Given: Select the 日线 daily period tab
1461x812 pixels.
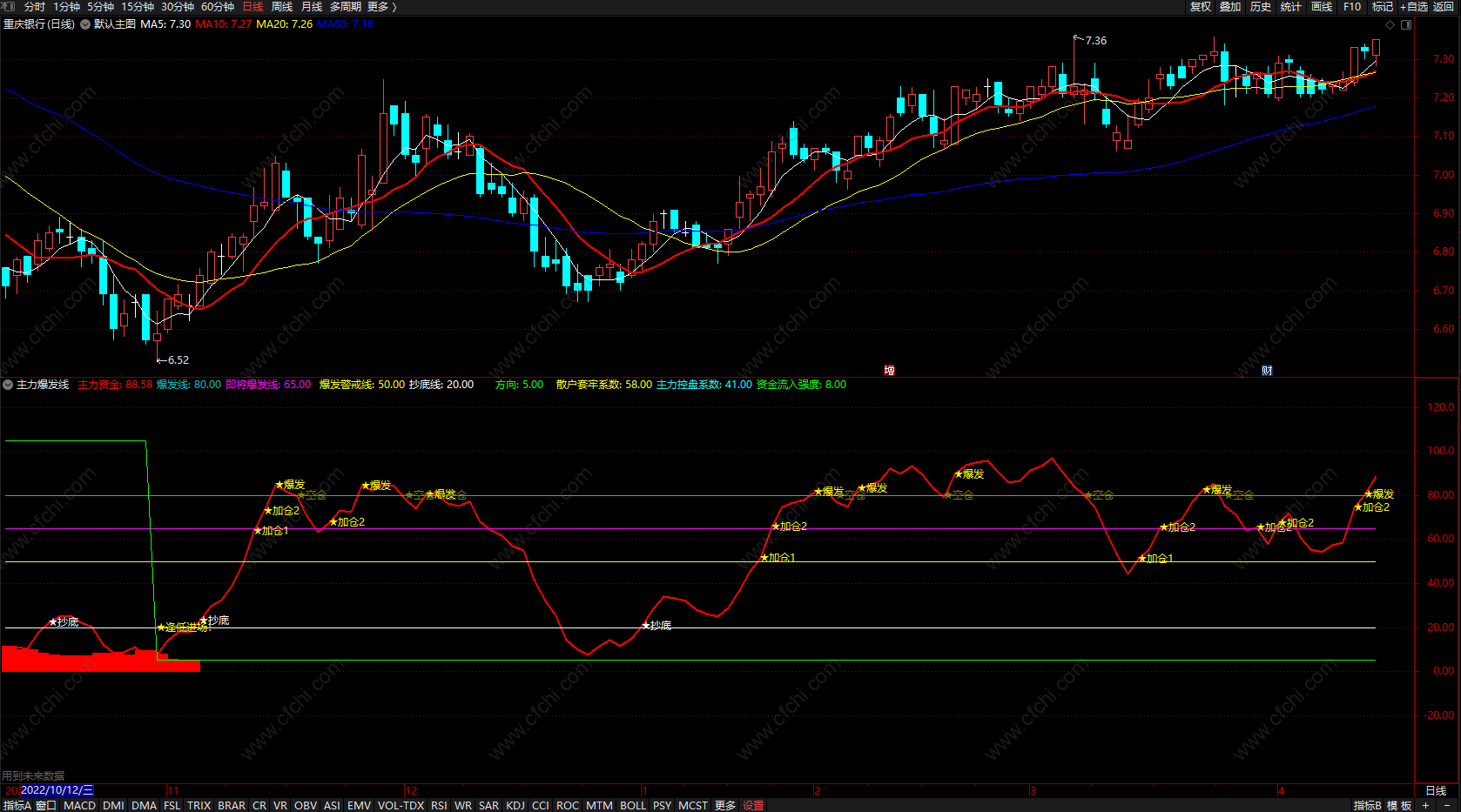Looking at the screenshot, I should [x=252, y=6].
